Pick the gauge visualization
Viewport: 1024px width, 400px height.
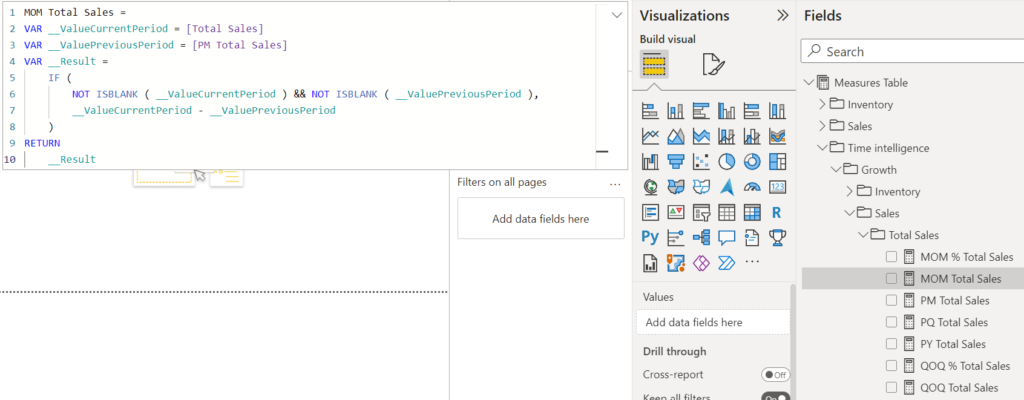(x=752, y=187)
